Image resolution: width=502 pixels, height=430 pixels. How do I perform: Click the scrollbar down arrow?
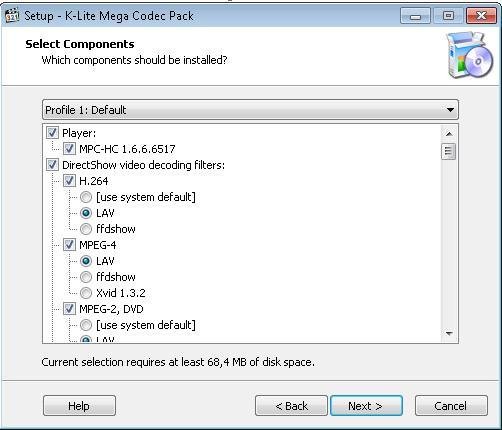[449, 333]
